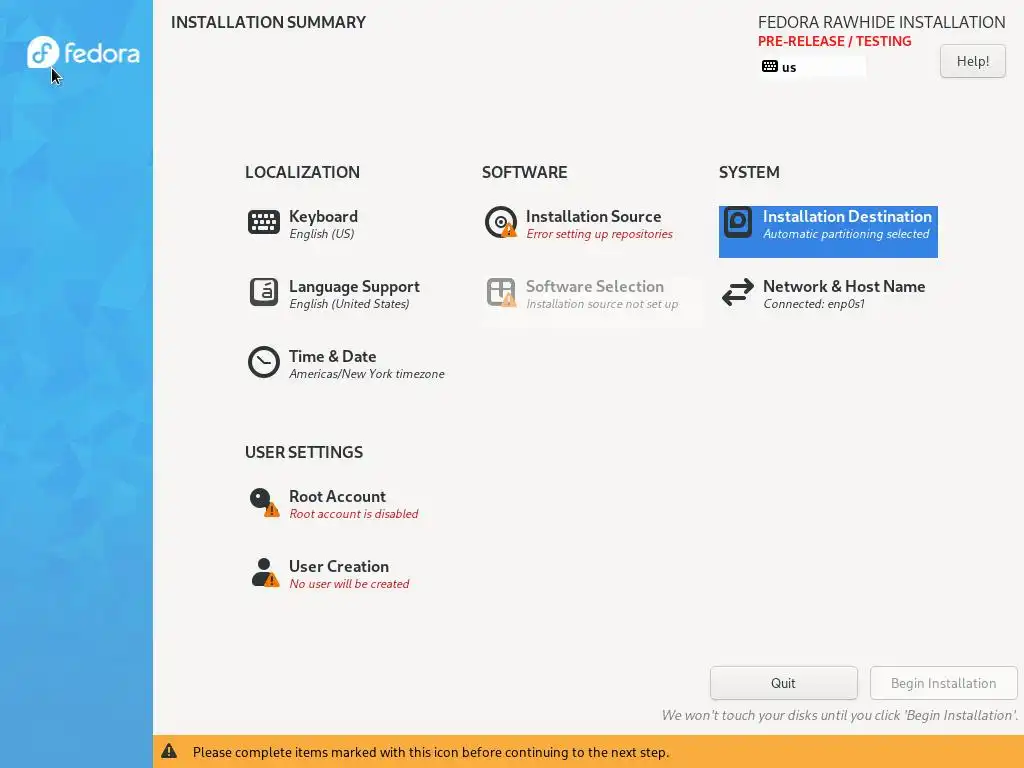
Task: Open Language Support settings label
Action: click(354, 286)
